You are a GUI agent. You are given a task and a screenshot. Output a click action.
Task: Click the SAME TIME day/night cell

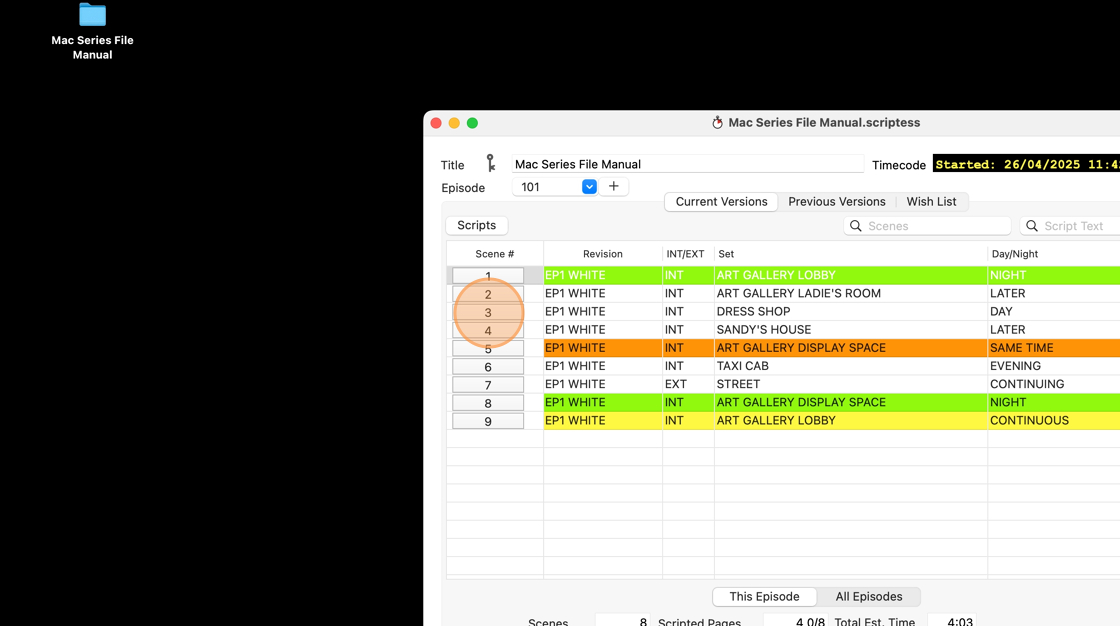[x=1054, y=347]
